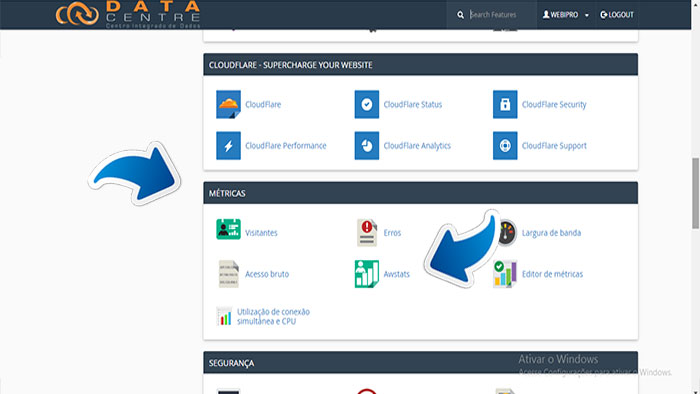Open the CloudFlare Status link

[x=412, y=104]
